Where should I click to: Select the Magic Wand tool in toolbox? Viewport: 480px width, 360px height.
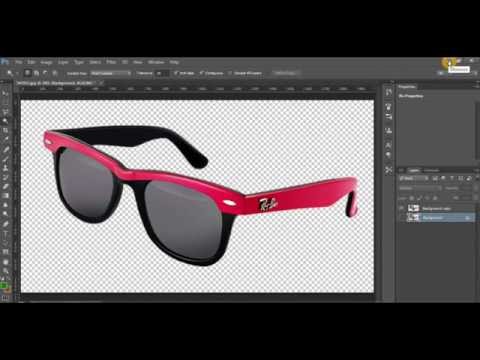click(6, 121)
